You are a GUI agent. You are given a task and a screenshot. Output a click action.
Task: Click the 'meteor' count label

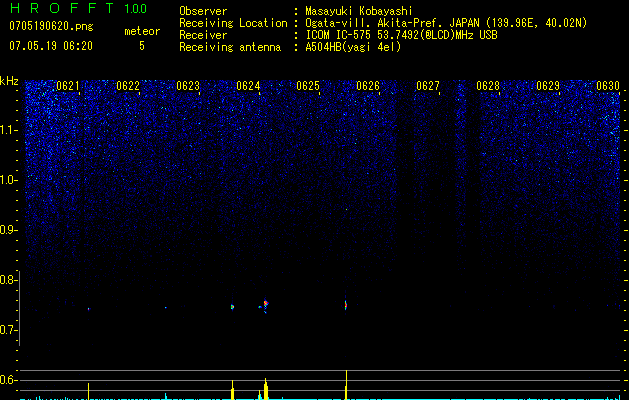coord(142,31)
